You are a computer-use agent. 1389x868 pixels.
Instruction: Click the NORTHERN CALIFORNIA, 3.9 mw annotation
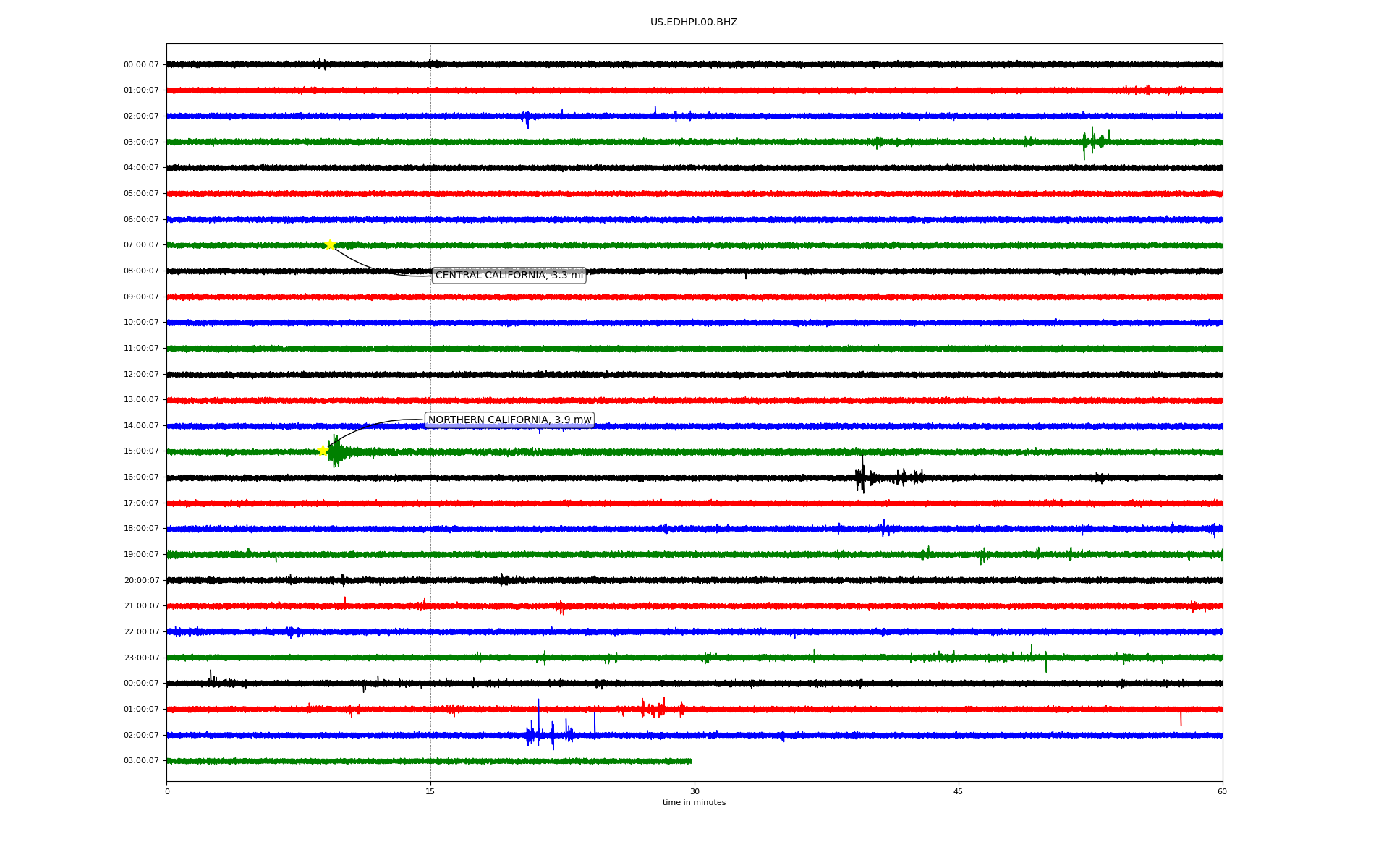pos(509,420)
